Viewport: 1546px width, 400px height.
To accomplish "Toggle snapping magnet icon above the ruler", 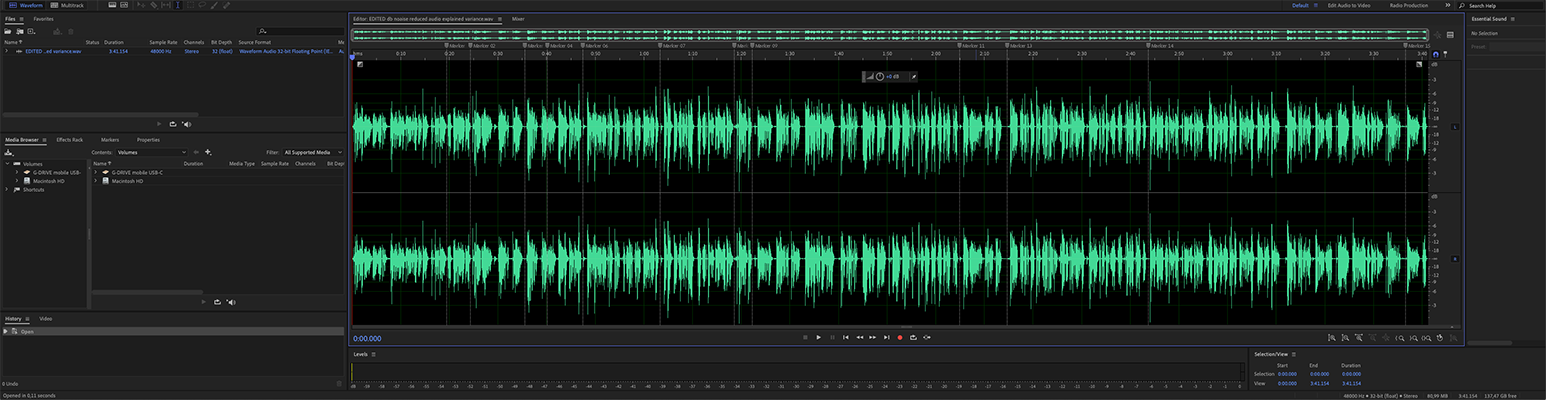I will click(x=1436, y=55).
